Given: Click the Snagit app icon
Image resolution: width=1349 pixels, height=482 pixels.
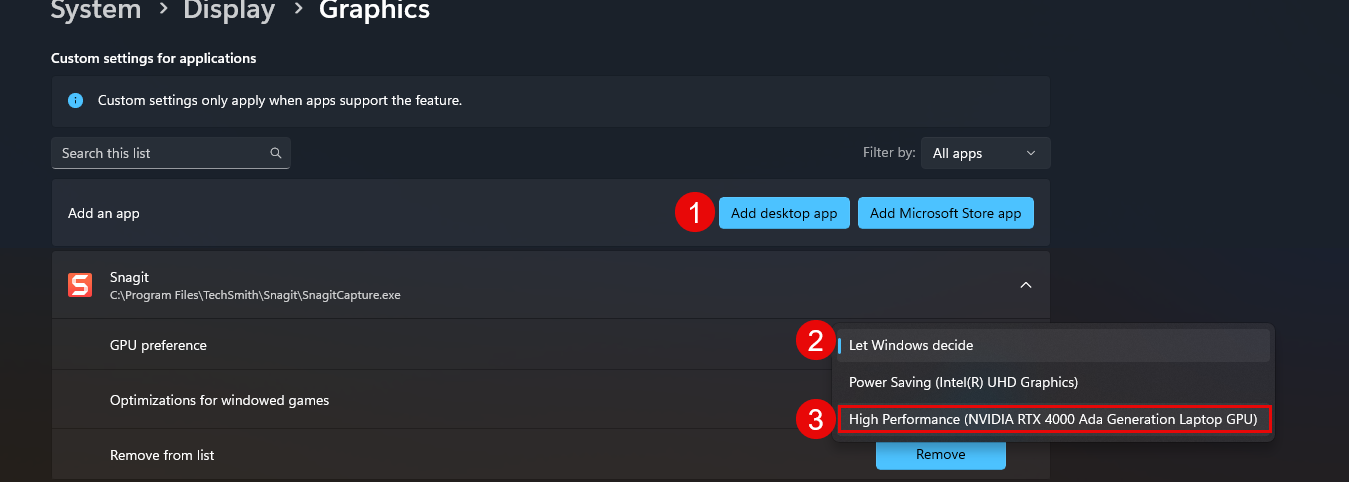Looking at the screenshot, I should (x=80, y=285).
